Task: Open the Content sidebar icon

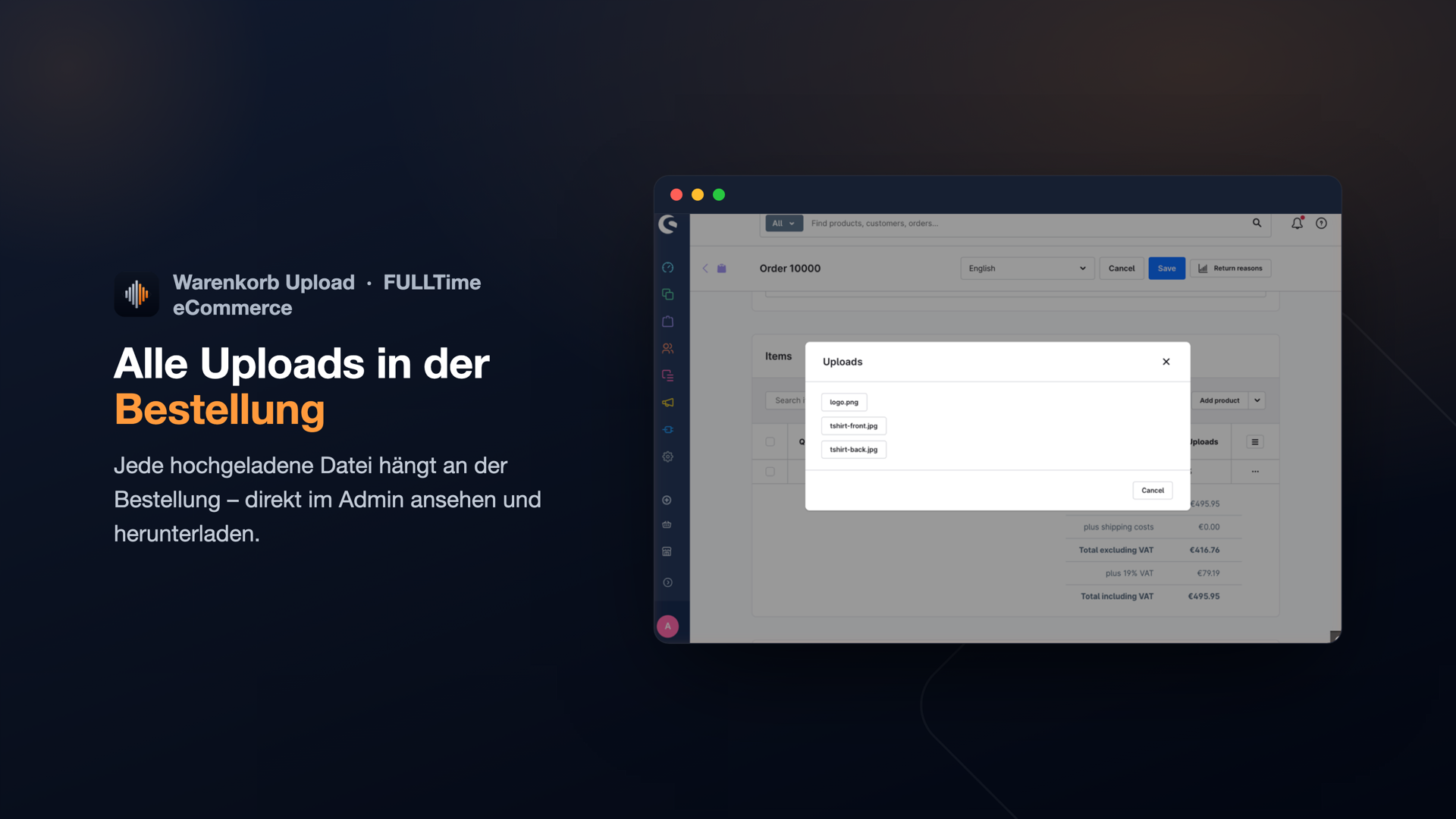Action: [x=667, y=375]
